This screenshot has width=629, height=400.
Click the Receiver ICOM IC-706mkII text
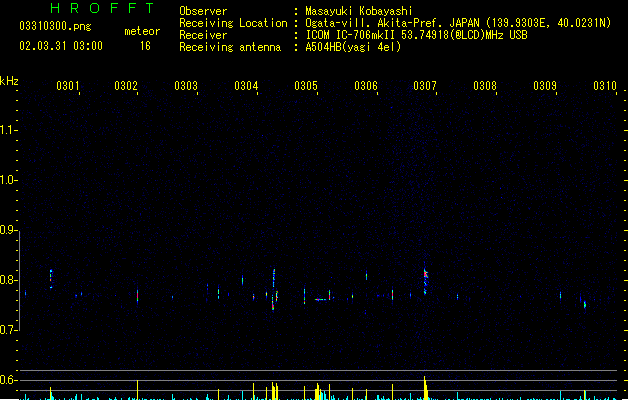pos(416,35)
